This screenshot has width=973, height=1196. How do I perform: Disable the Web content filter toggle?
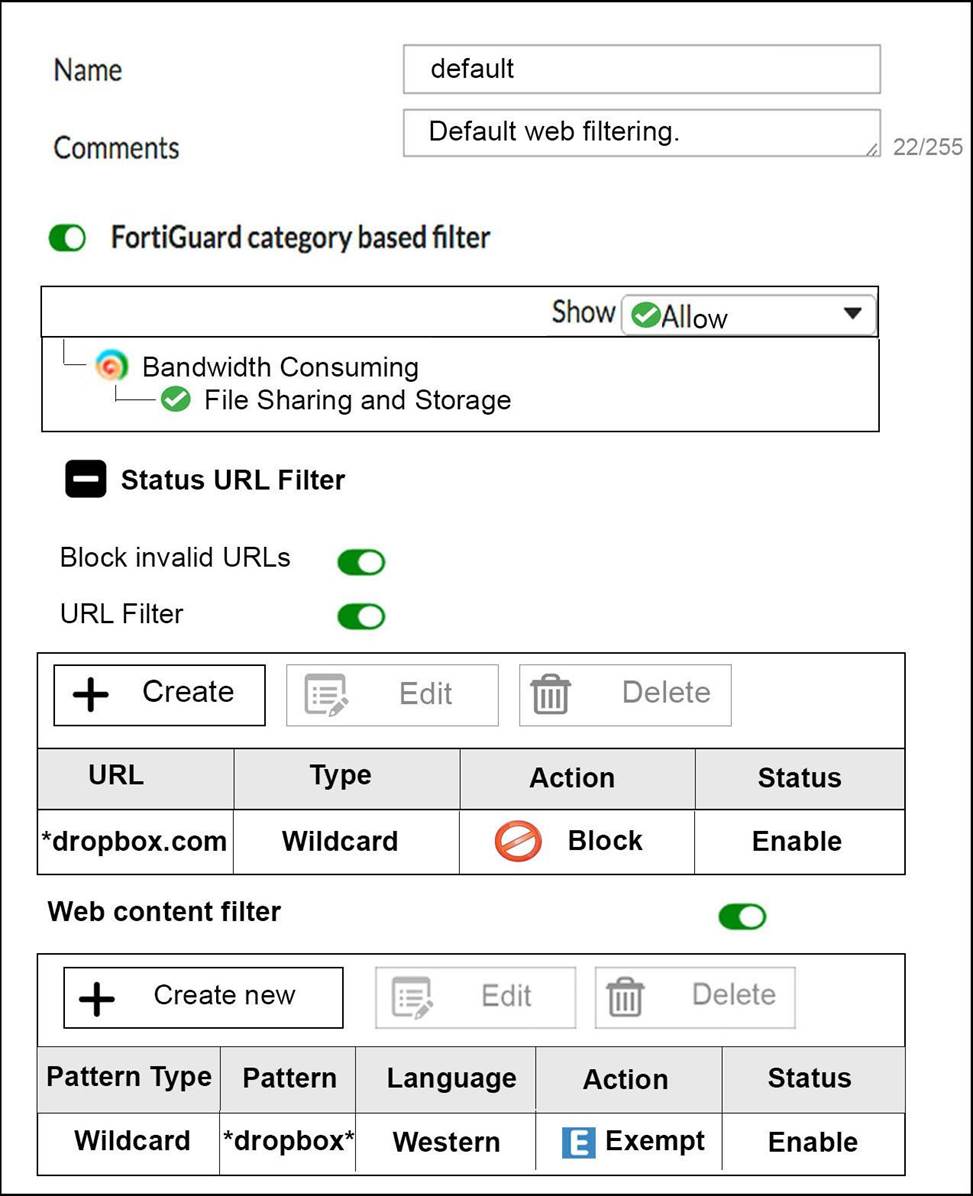(x=742, y=916)
